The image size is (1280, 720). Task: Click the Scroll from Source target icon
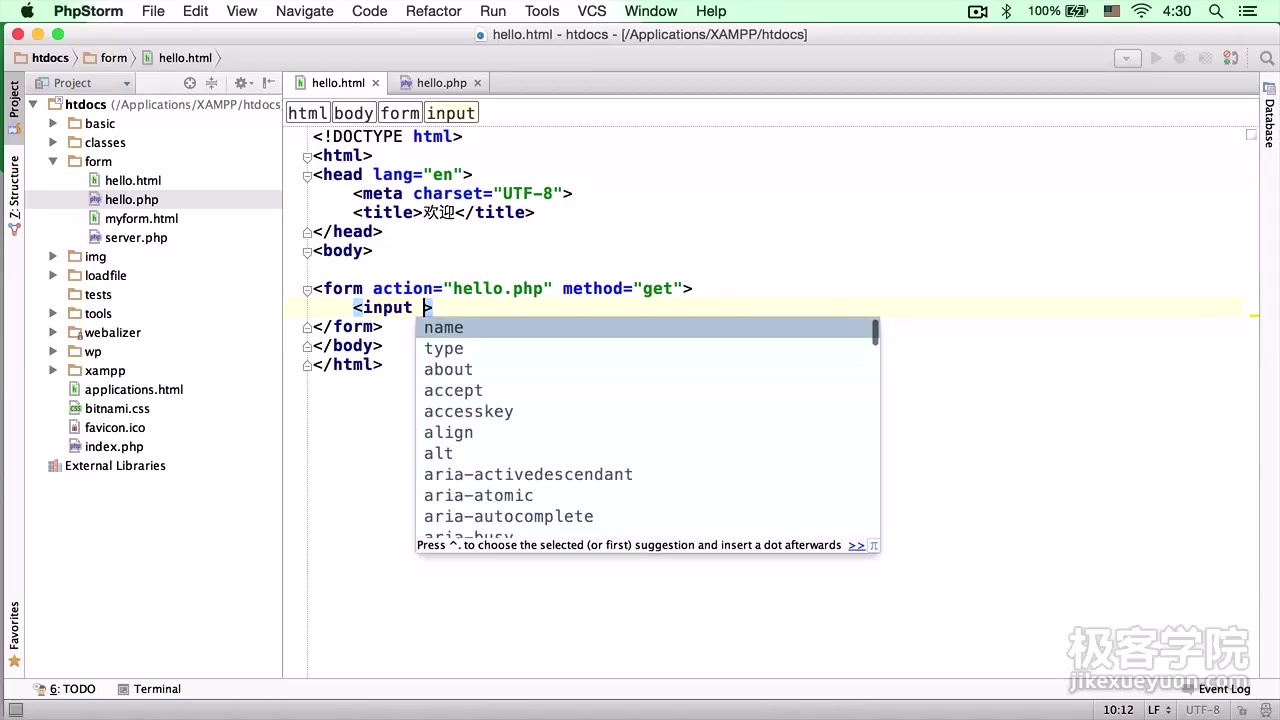click(190, 83)
